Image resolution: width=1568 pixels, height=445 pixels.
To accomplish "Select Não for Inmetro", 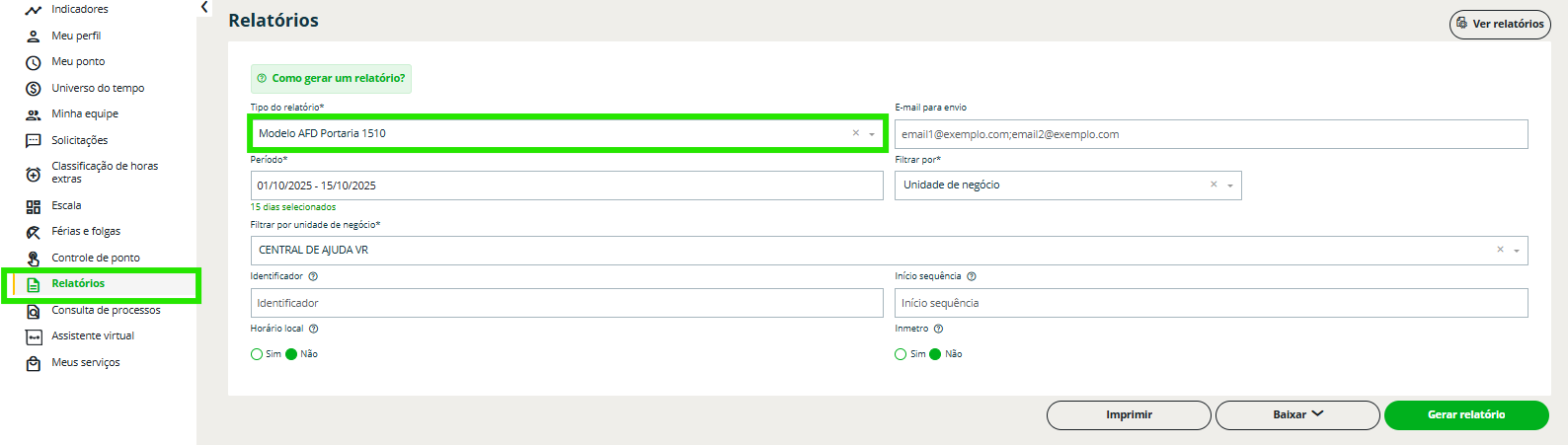I will [x=935, y=354].
